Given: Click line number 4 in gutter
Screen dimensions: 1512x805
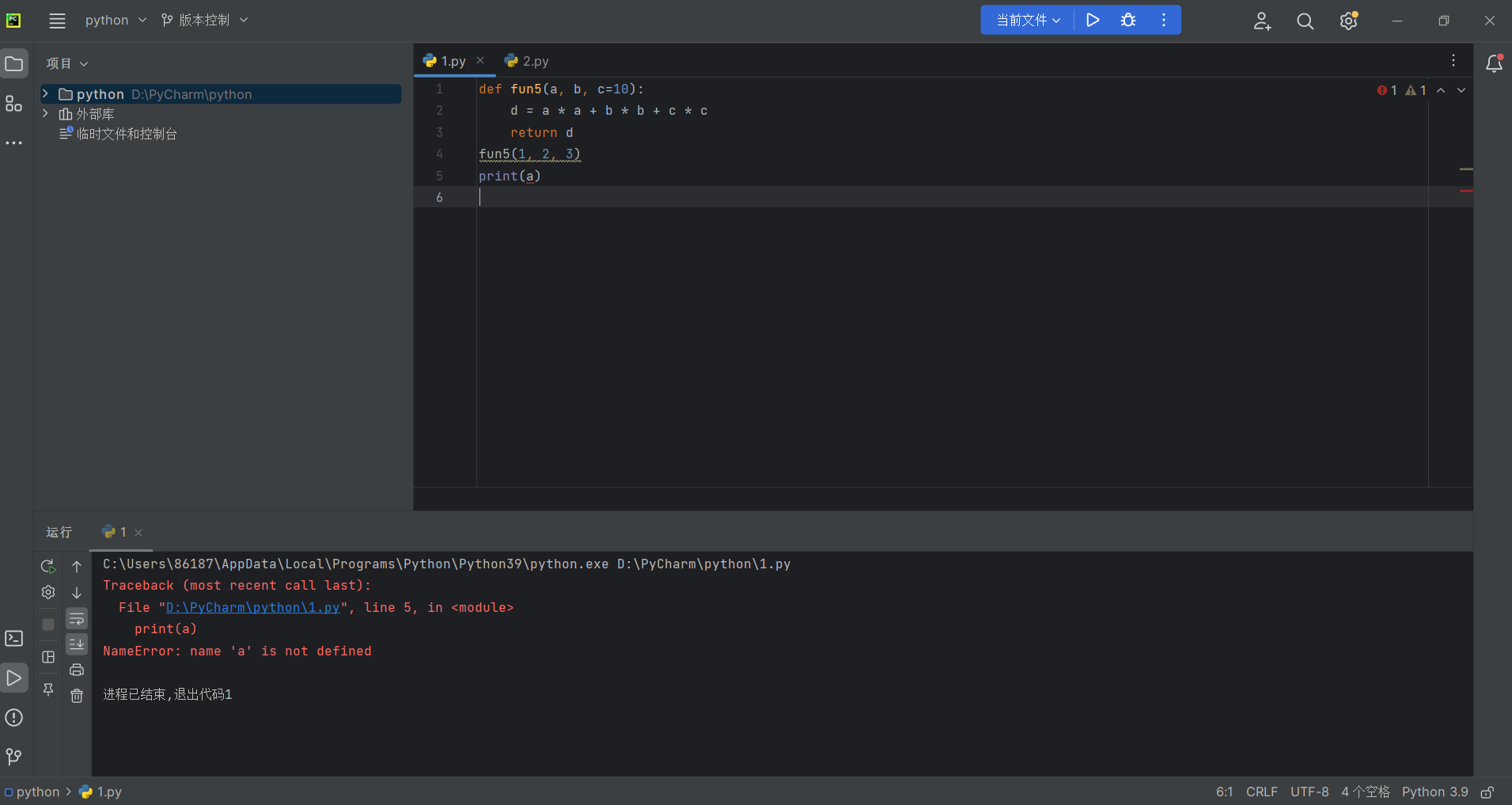Looking at the screenshot, I should click(x=439, y=154).
